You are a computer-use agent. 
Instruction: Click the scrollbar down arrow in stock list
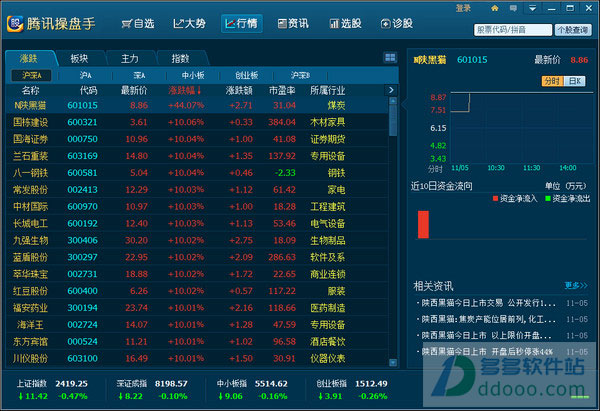tap(393, 362)
